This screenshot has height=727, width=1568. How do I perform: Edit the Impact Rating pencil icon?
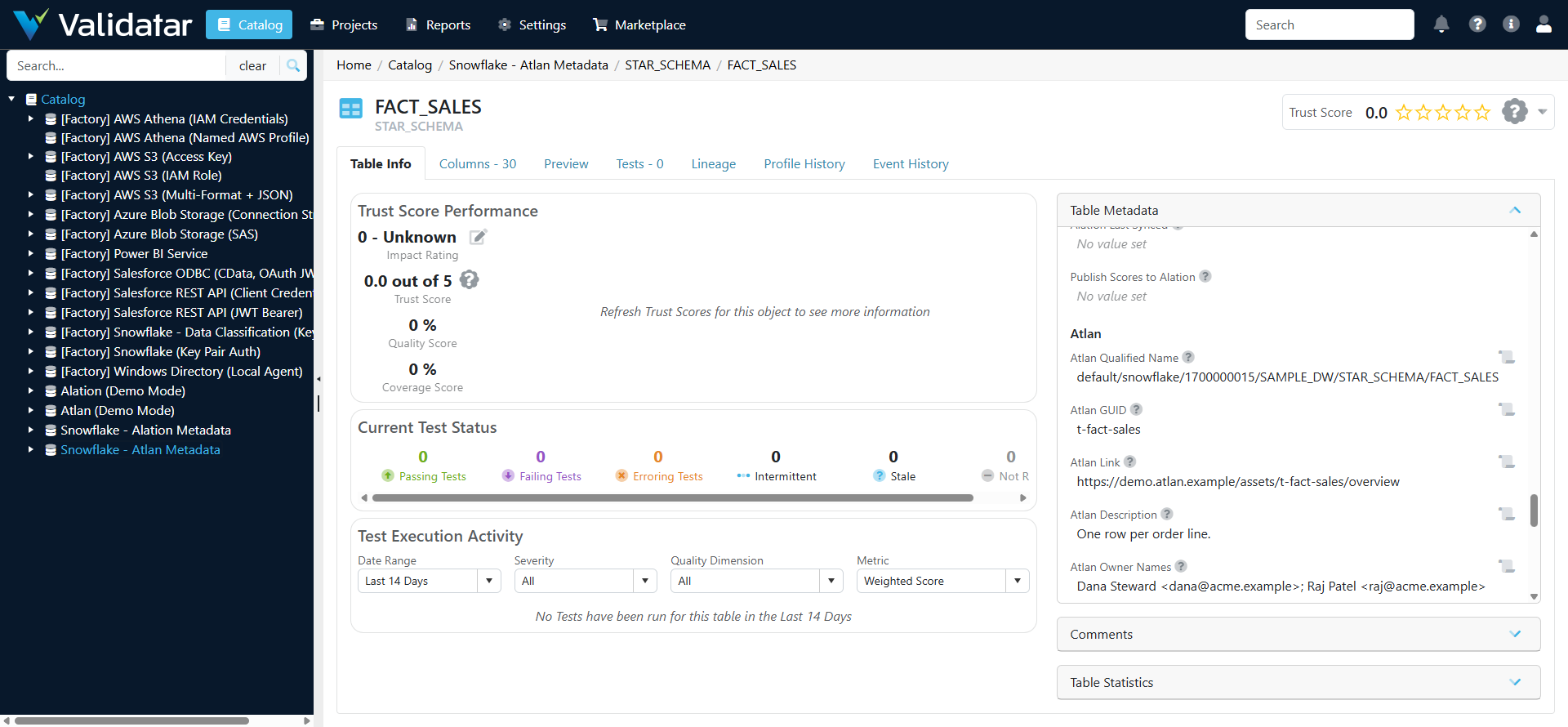point(478,237)
